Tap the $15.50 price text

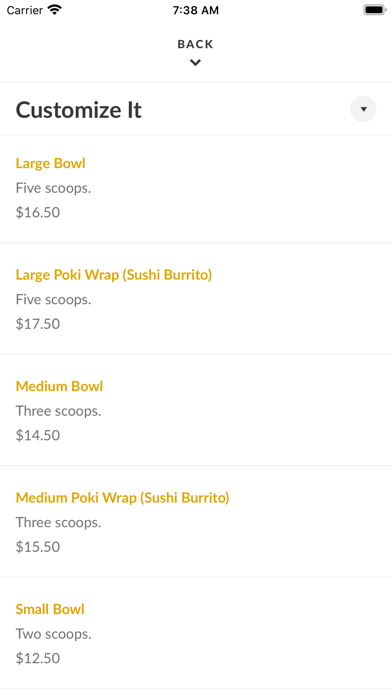pos(38,546)
